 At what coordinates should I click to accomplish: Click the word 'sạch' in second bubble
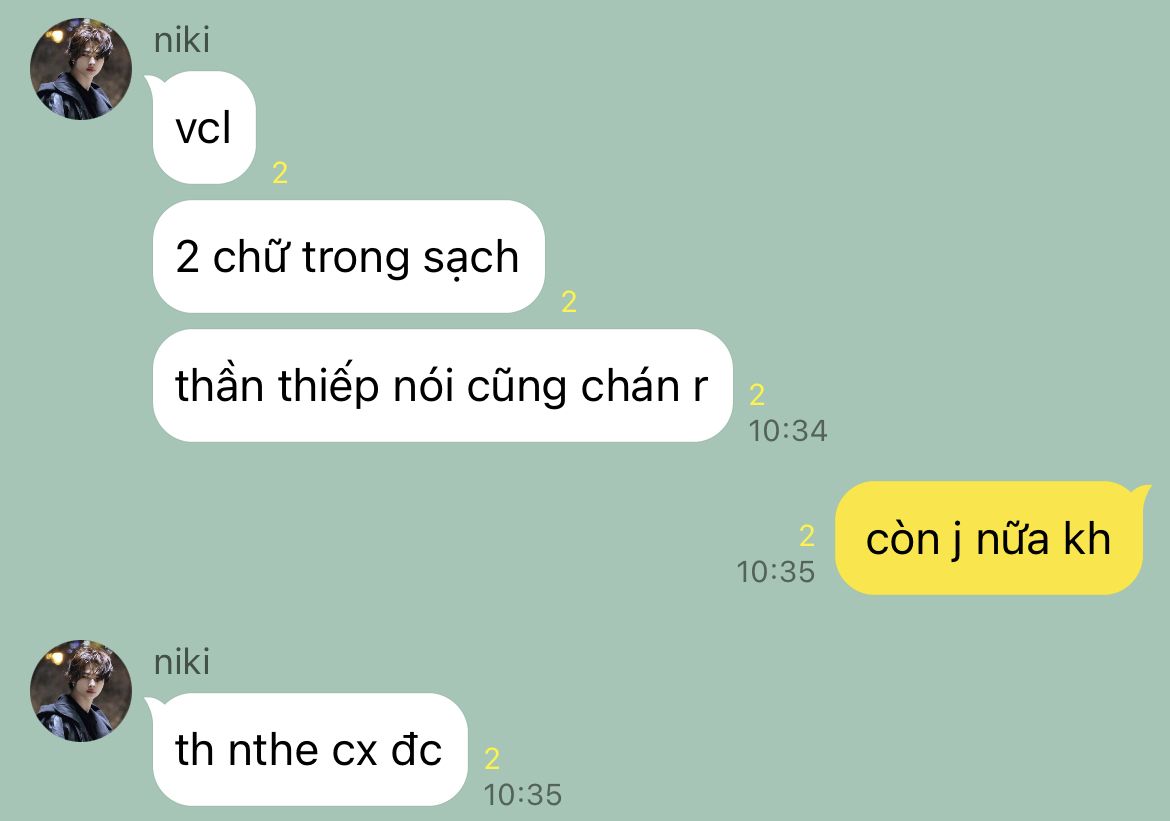[471, 258]
